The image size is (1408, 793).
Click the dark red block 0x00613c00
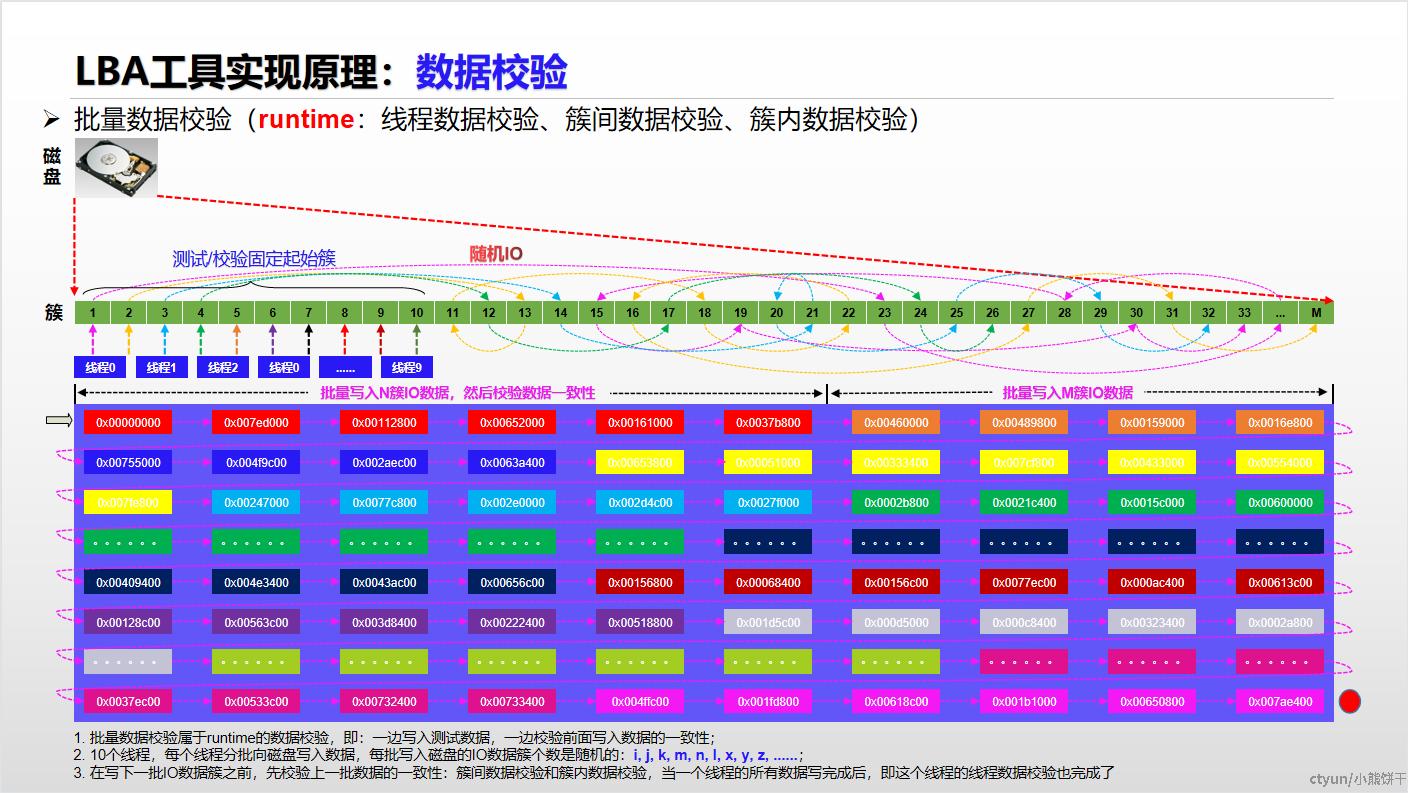tap(1280, 582)
